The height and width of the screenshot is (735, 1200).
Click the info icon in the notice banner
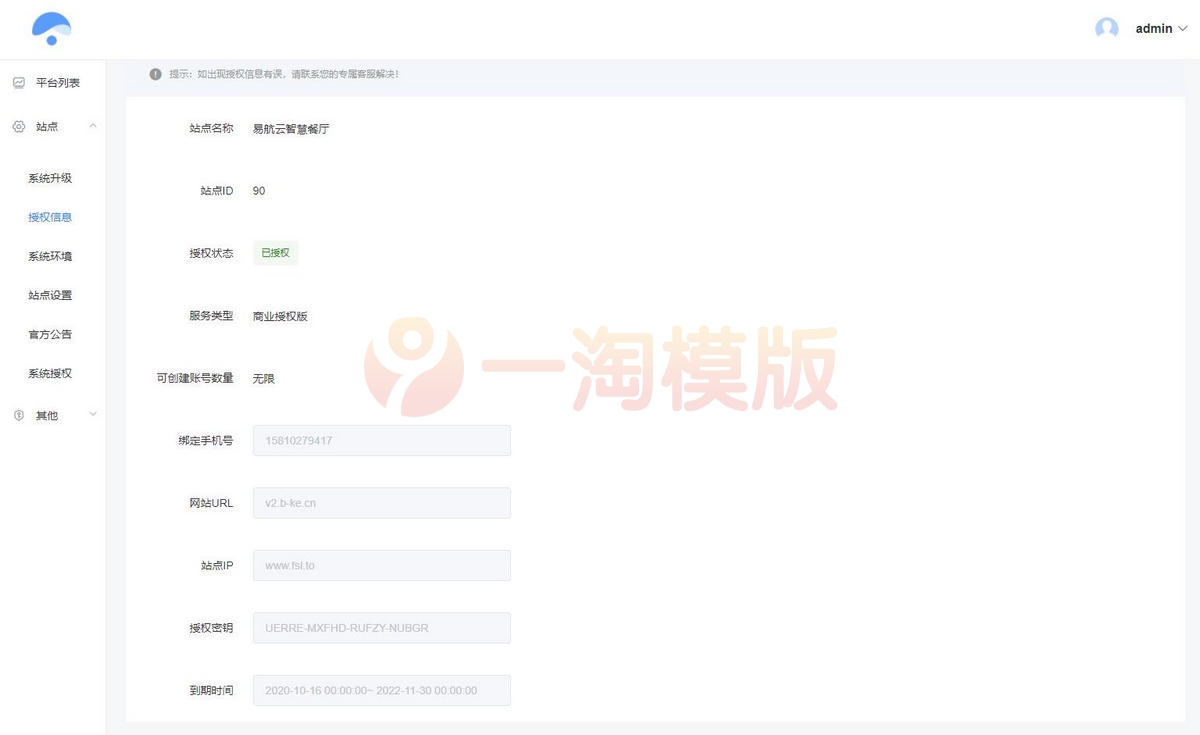pyautogui.click(x=156, y=73)
